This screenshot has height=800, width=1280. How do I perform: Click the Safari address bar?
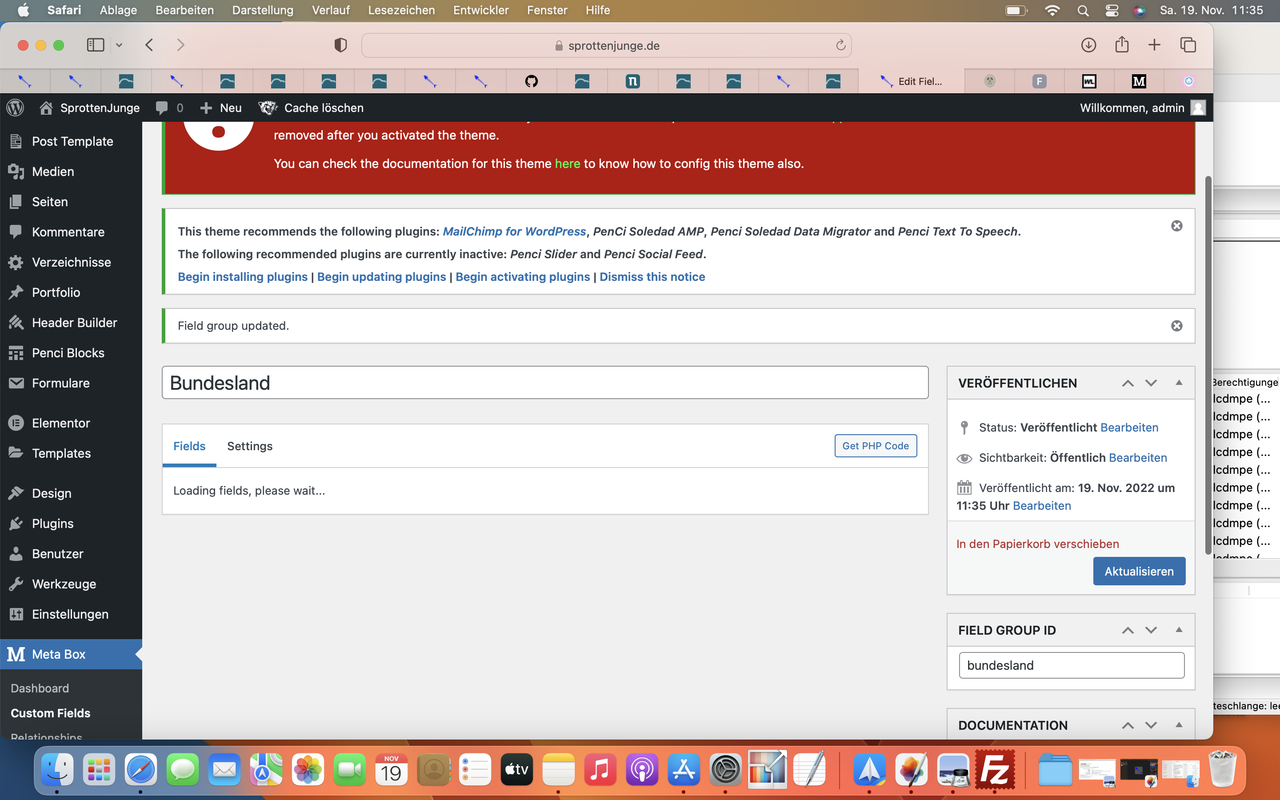click(606, 45)
